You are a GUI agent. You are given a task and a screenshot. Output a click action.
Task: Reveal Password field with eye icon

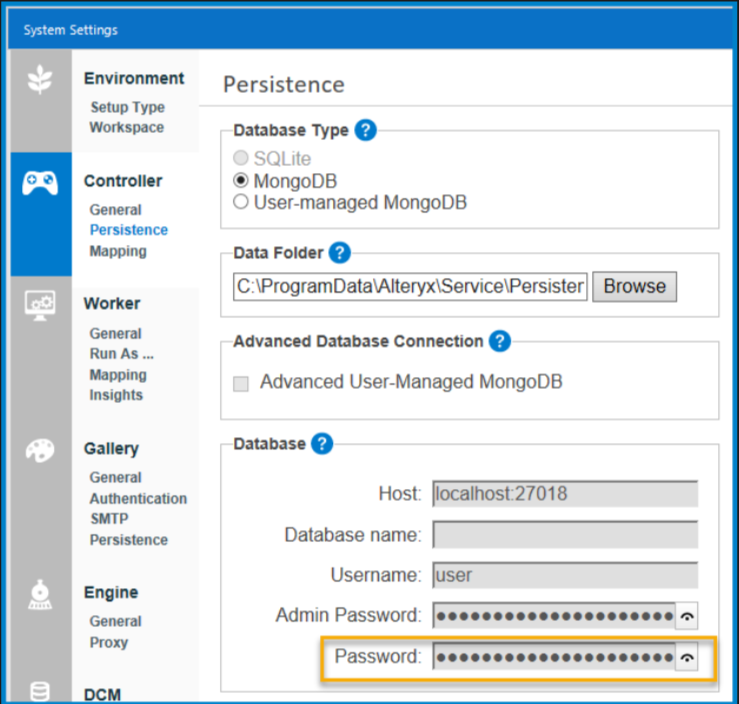687,657
